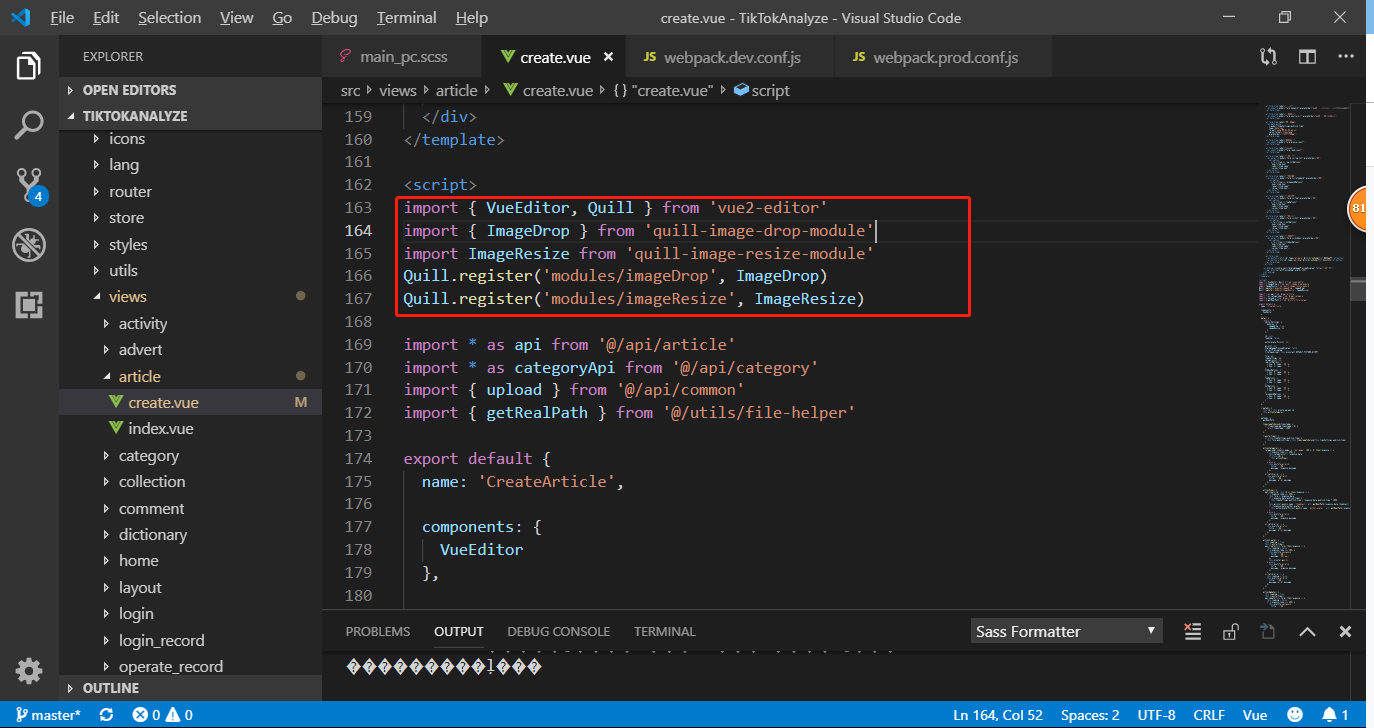Click the 'views' breadcrumb segment
The width and height of the screenshot is (1374, 728).
click(397, 90)
